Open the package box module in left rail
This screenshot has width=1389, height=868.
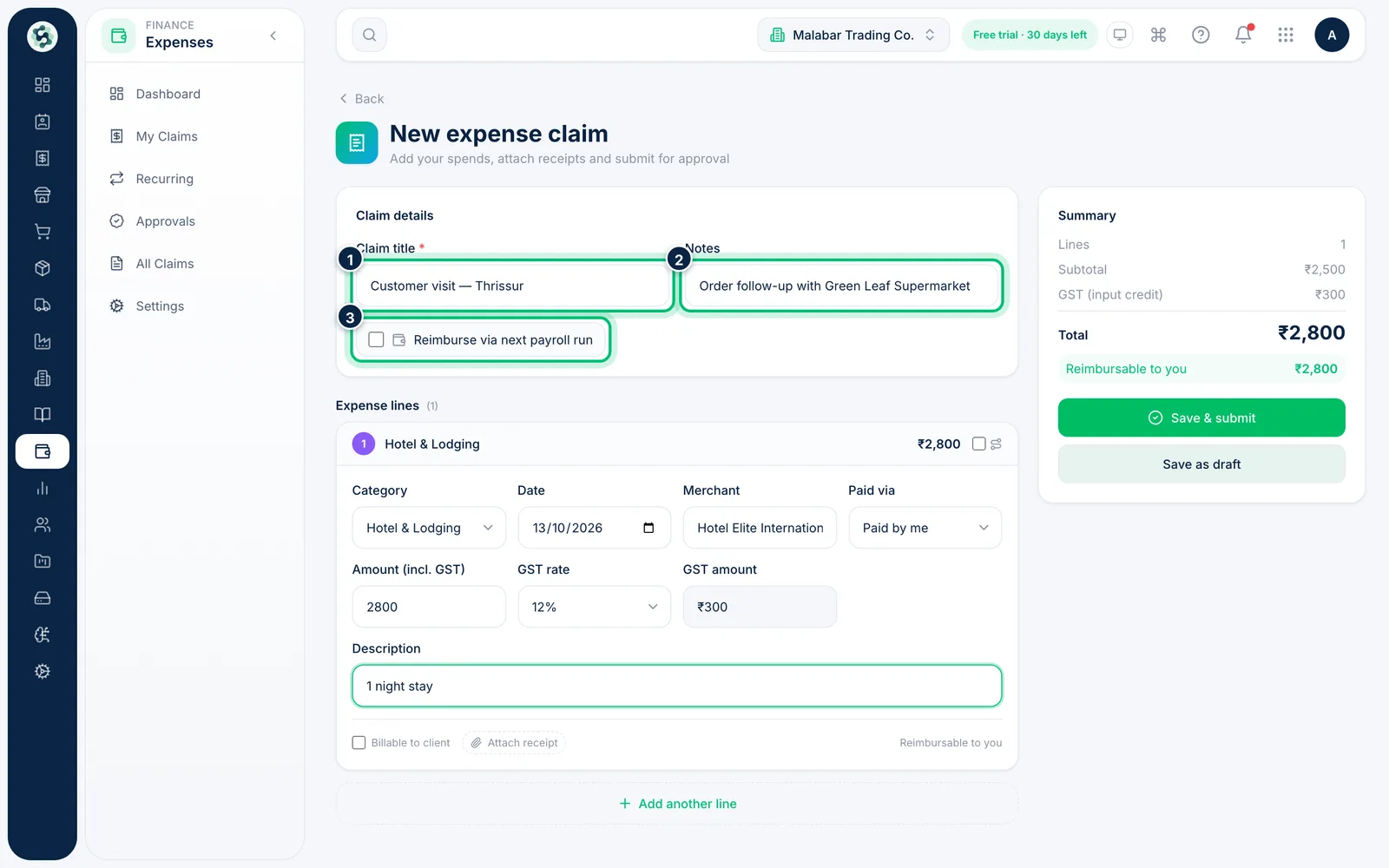click(43, 268)
